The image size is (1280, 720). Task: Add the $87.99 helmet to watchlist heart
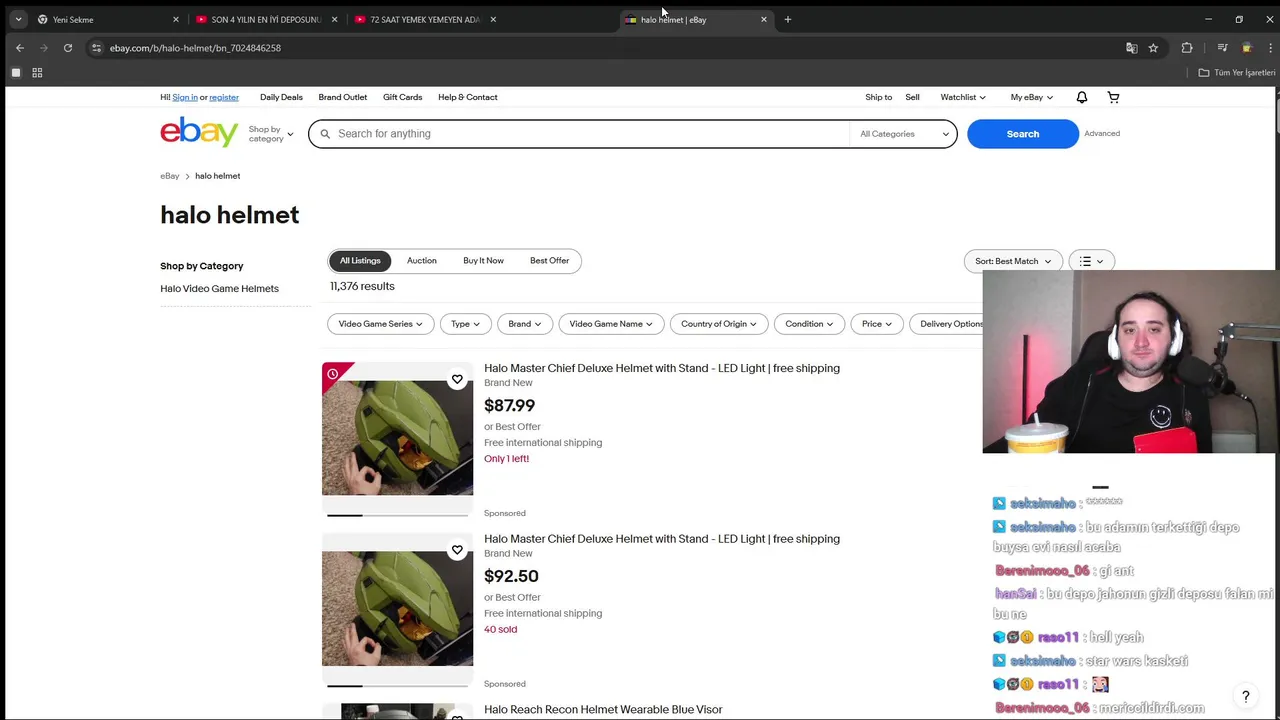tap(457, 379)
